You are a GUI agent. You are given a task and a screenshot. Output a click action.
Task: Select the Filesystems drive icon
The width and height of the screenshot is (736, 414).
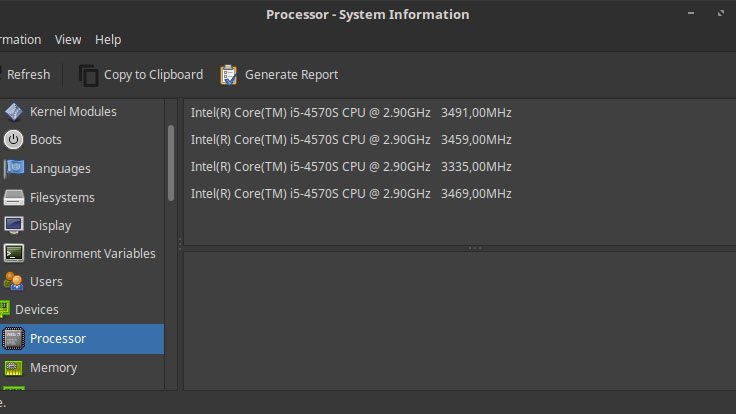click(x=14, y=198)
